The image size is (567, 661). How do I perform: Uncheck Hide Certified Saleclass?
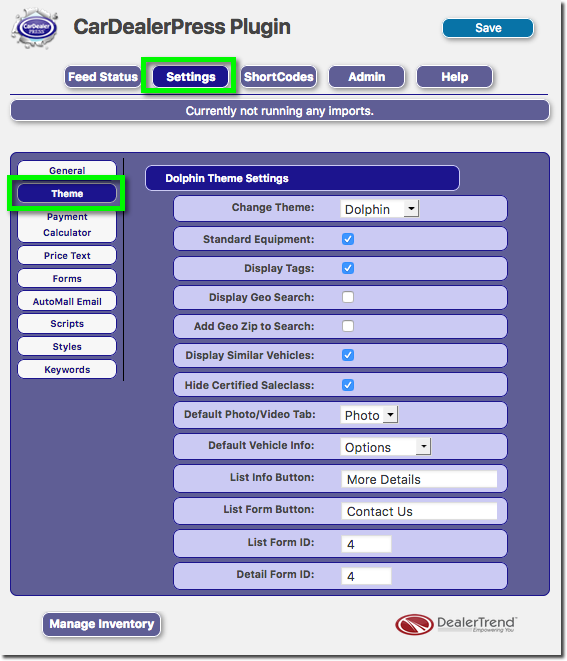pyautogui.click(x=348, y=385)
